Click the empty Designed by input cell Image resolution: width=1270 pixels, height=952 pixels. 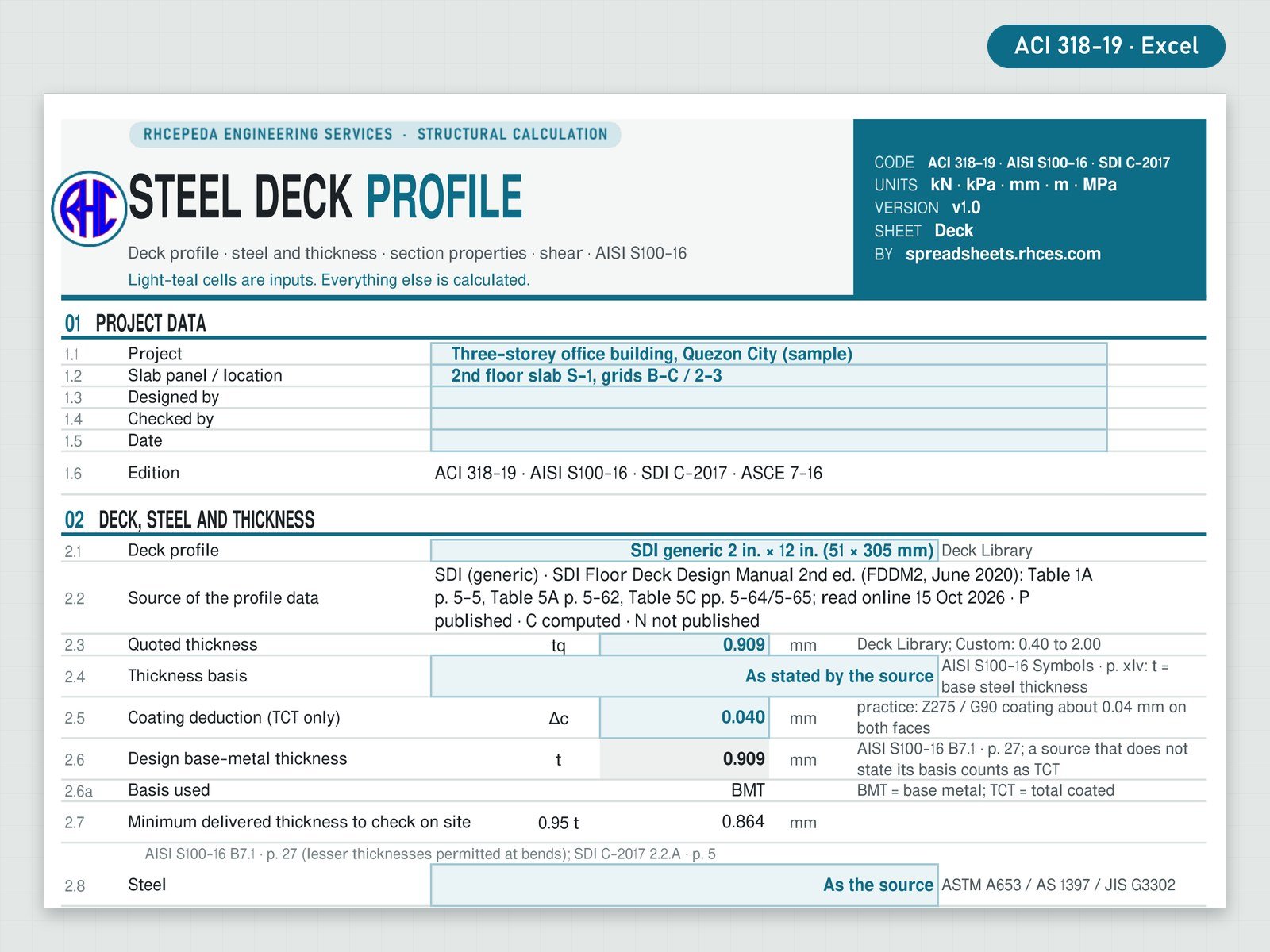coord(768,397)
